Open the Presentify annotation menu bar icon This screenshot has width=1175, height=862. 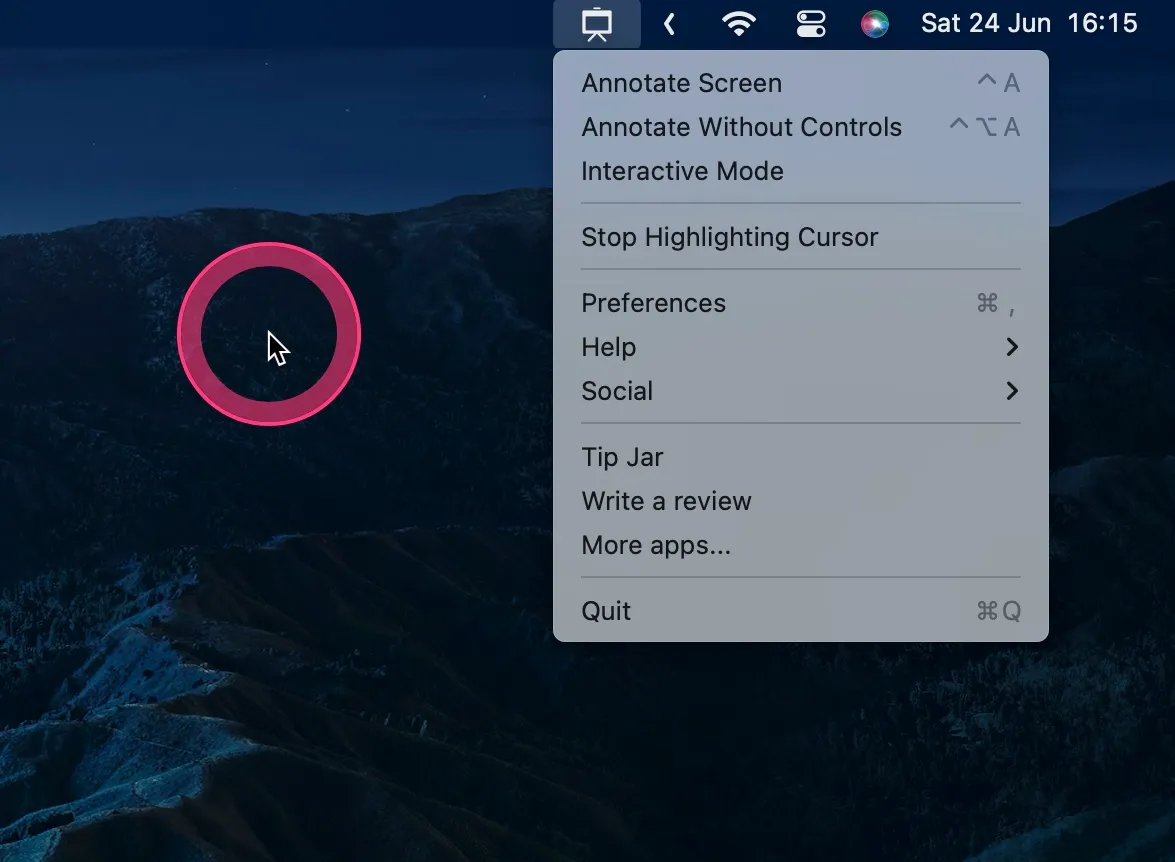point(597,23)
